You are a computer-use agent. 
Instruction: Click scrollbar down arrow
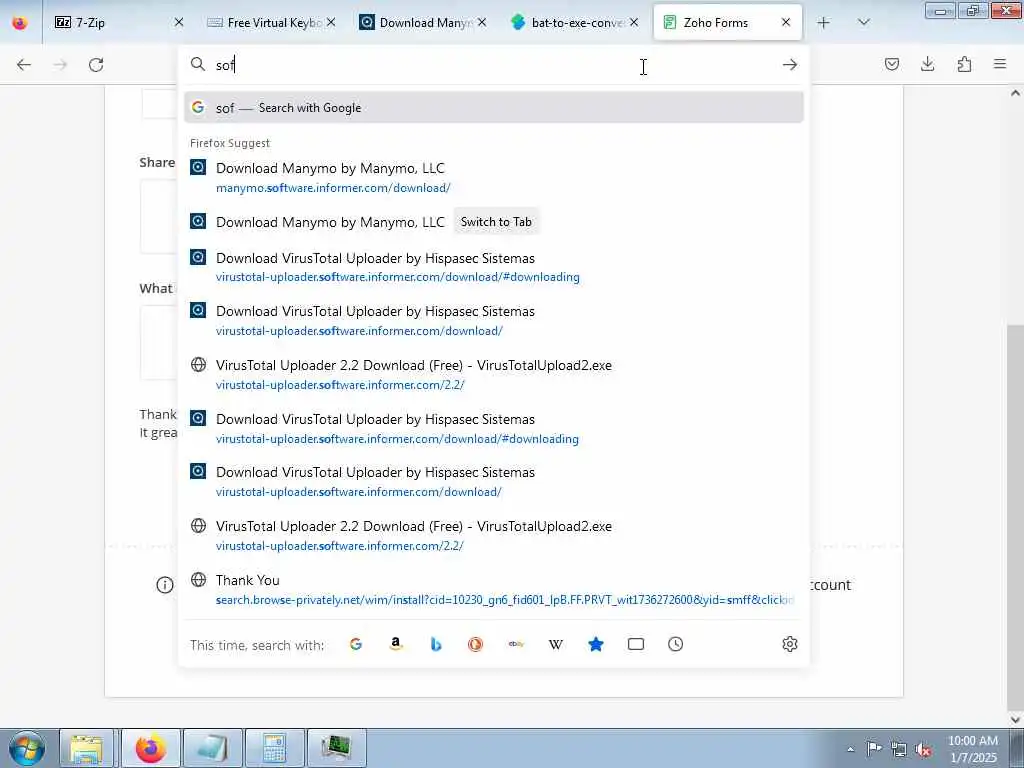point(1016,720)
